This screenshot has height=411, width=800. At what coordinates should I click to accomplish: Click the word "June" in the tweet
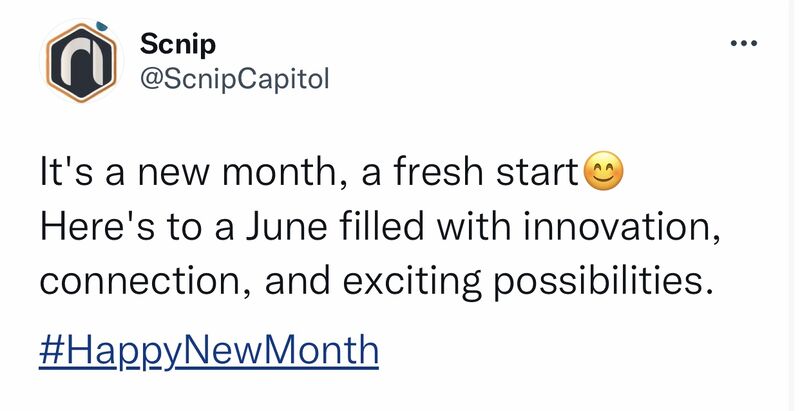[x=286, y=226]
